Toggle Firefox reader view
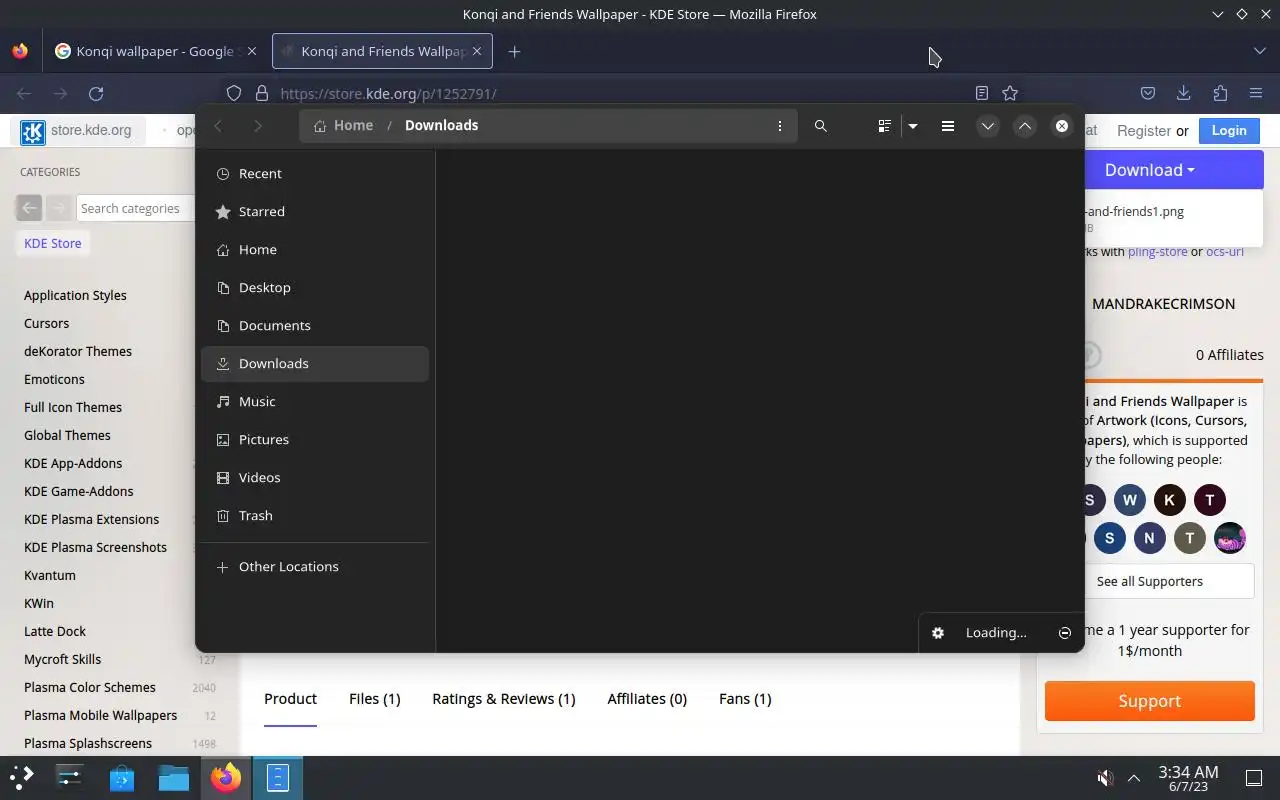 pos(982,93)
